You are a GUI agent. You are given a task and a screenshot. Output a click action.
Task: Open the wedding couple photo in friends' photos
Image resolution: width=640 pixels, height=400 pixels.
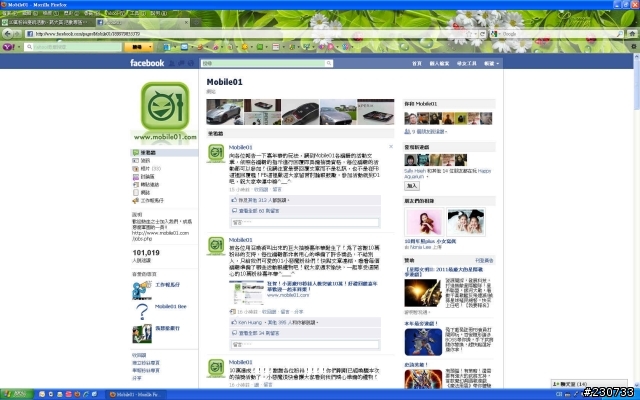(x=466, y=222)
